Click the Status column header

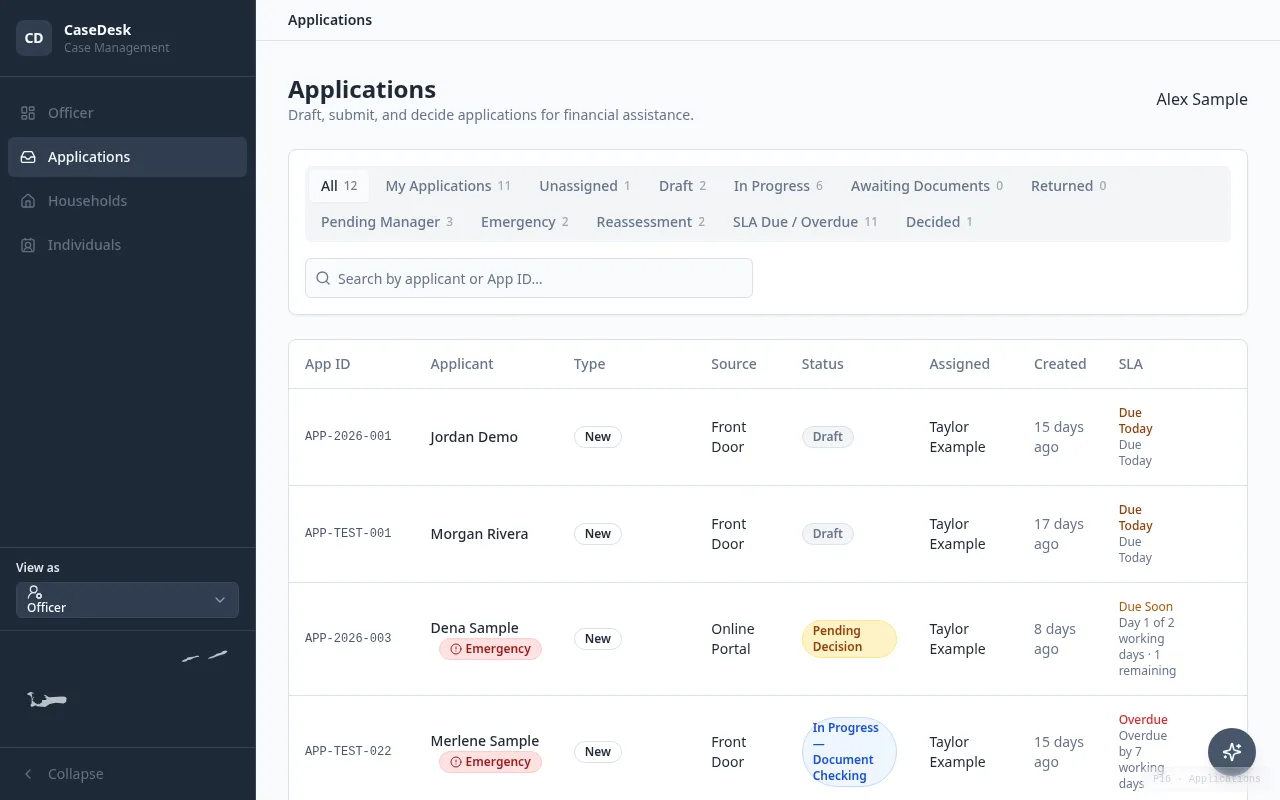click(x=822, y=364)
